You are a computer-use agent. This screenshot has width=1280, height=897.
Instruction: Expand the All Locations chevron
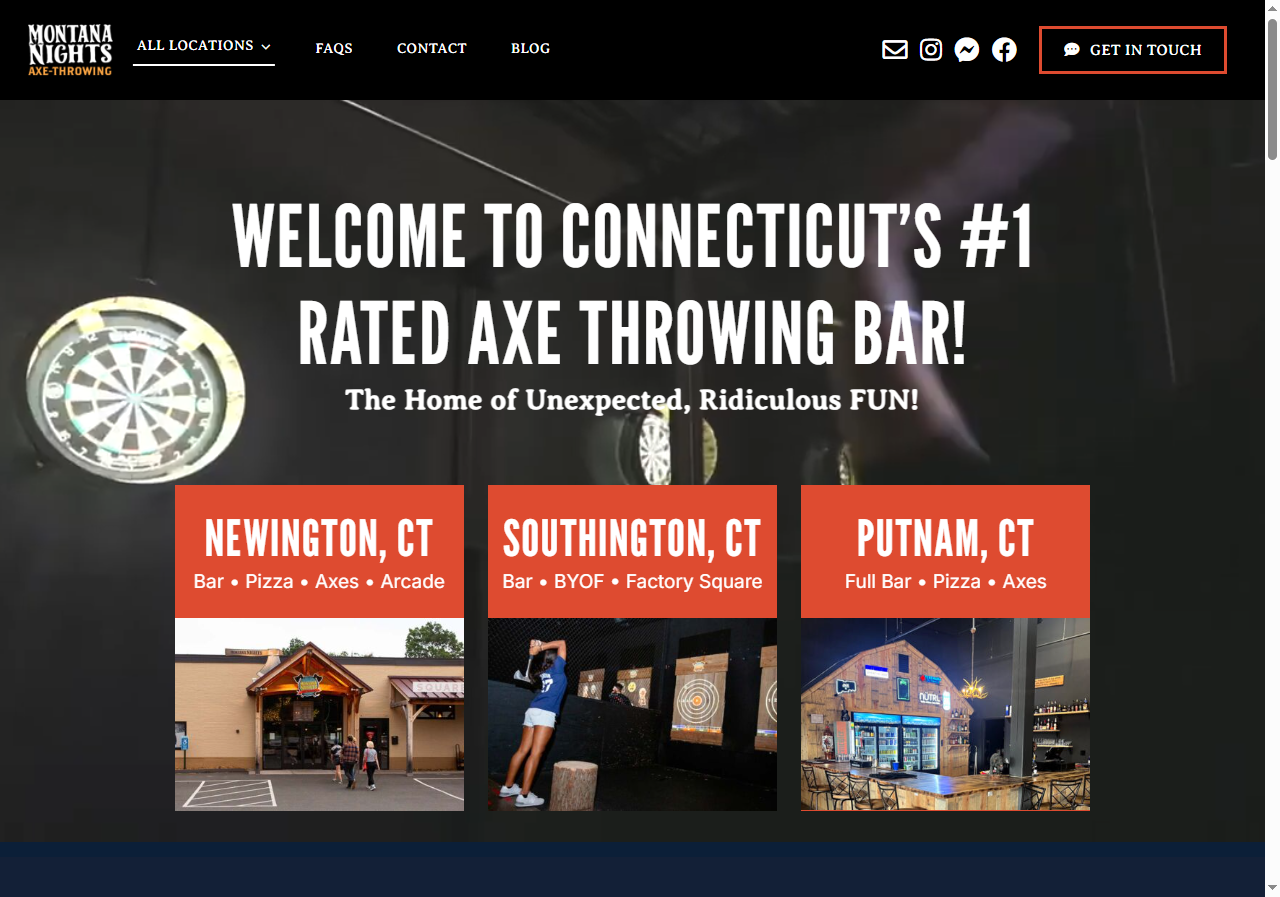pos(266,47)
